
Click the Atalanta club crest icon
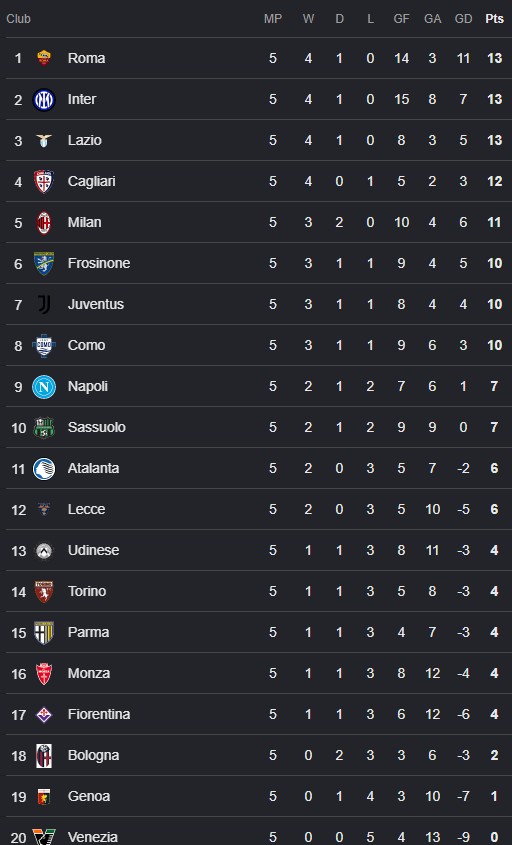click(x=44, y=468)
